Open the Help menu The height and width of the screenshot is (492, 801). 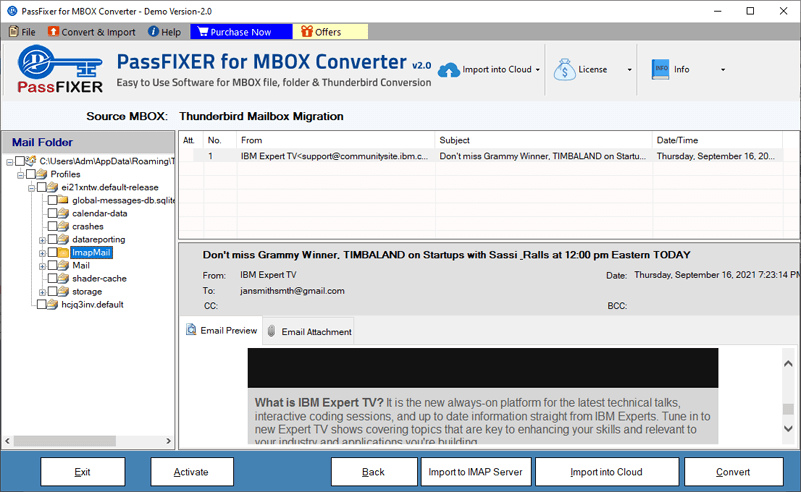pos(164,32)
